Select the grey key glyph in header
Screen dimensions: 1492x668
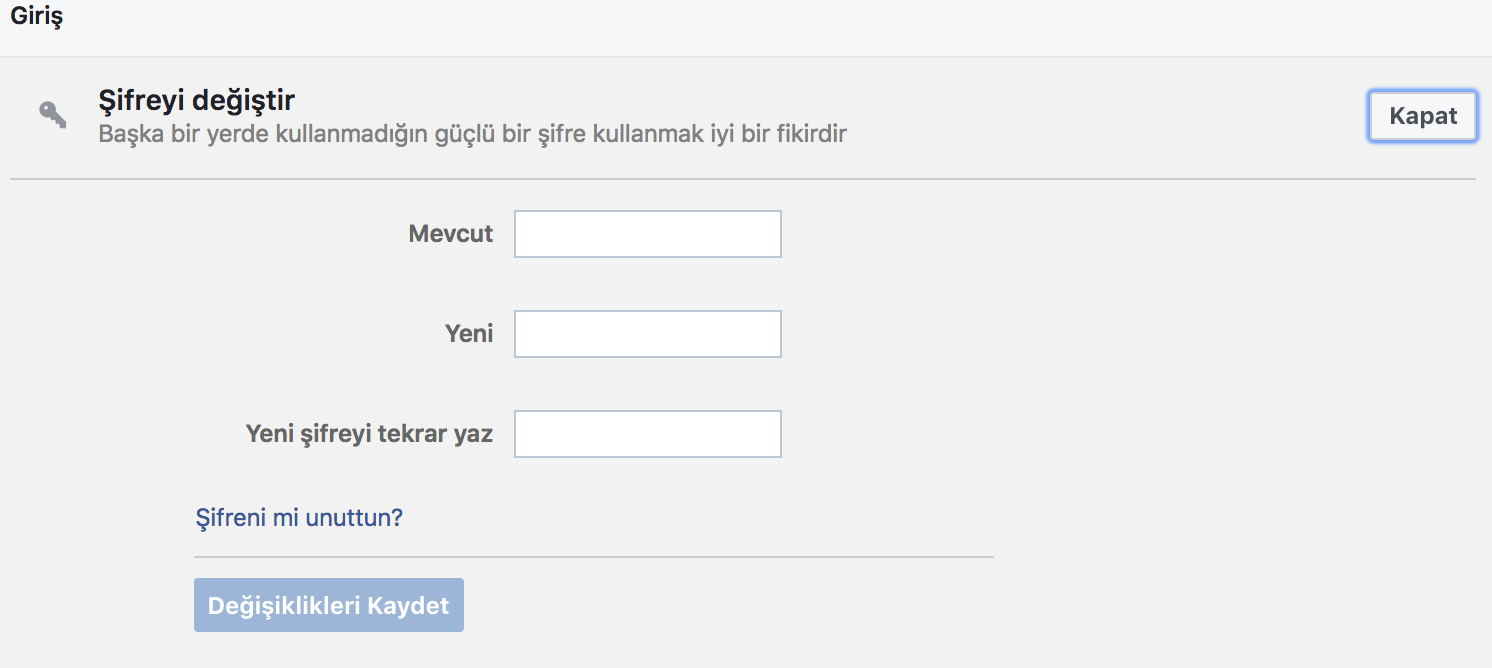tap(53, 115)
